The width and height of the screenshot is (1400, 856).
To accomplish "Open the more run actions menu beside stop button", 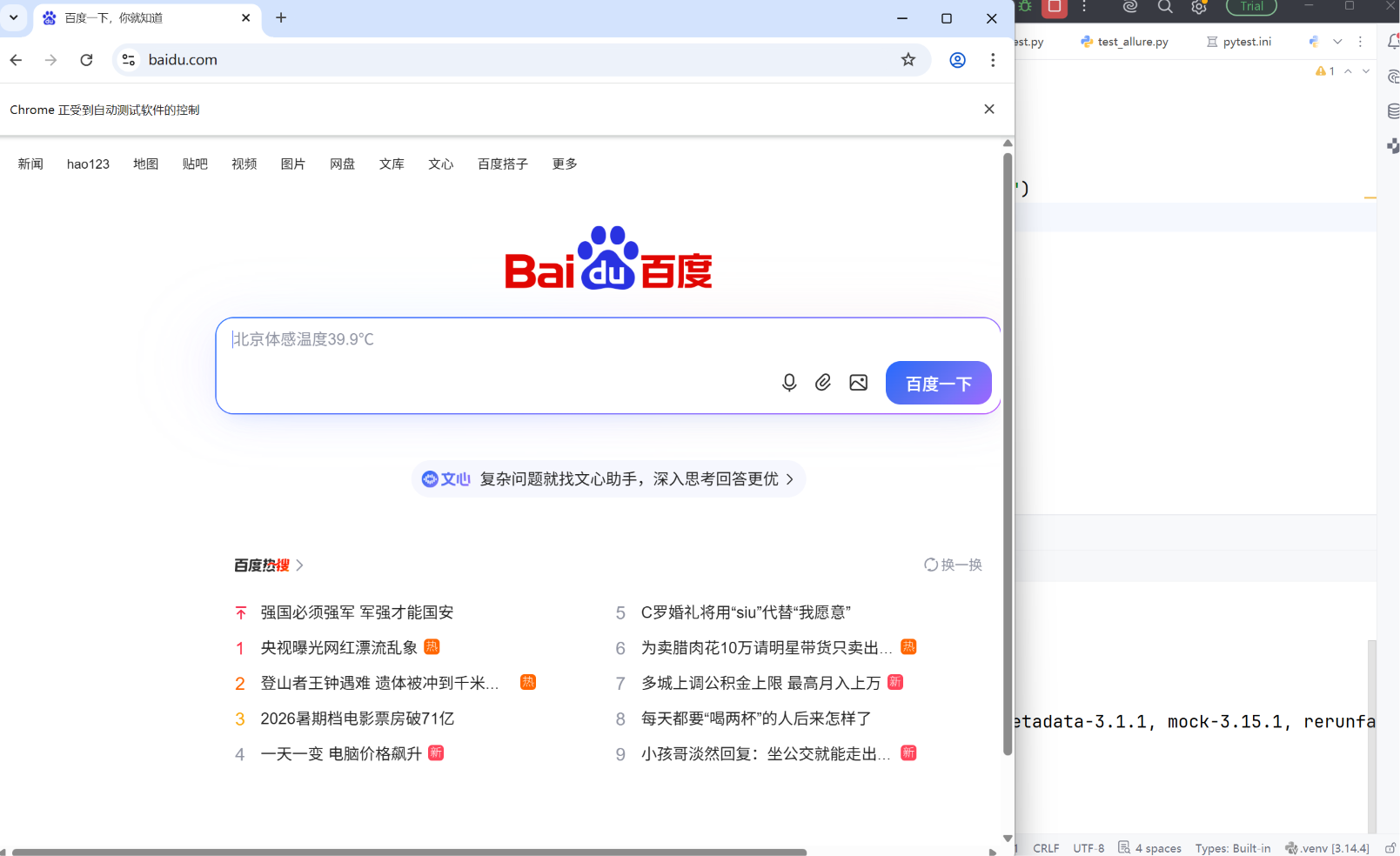I will pos(1084,6).
